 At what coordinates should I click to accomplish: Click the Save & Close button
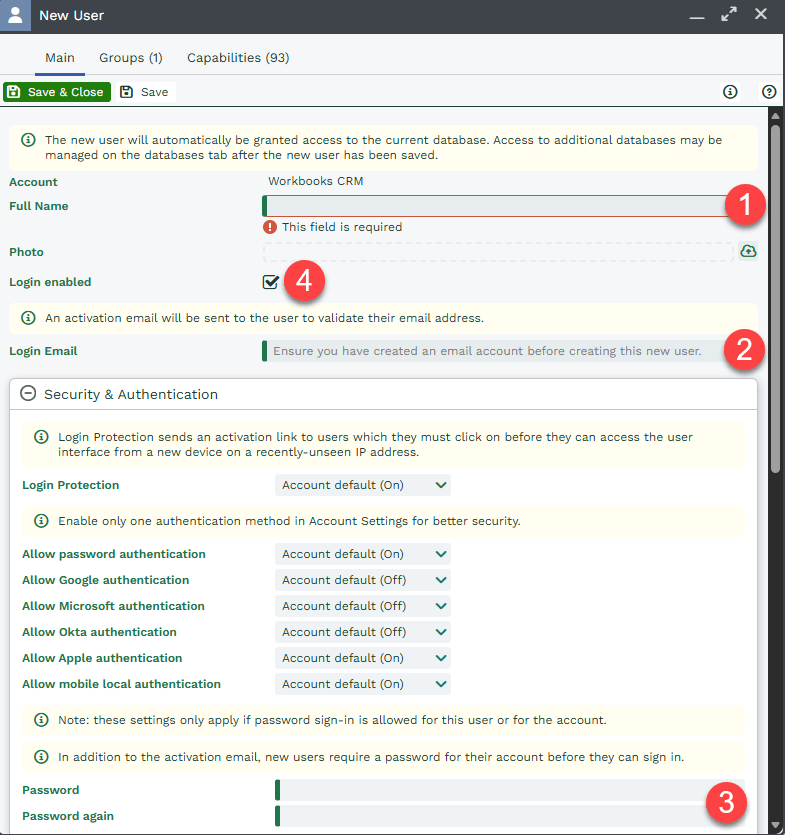click(57, 92)
